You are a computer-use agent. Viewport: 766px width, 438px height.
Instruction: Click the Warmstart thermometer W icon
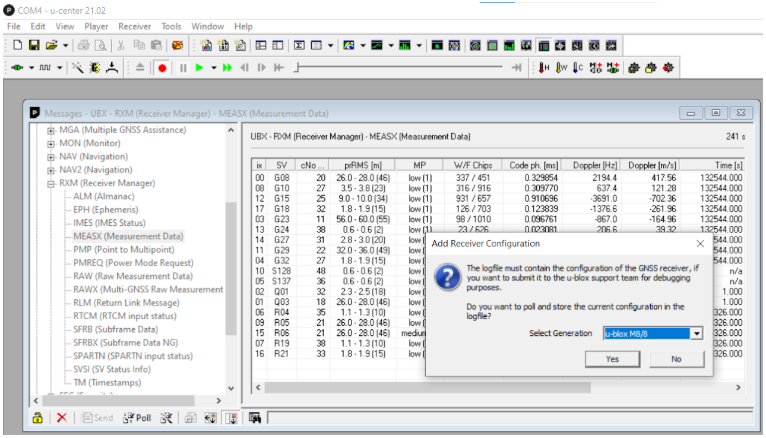(561, 68)
